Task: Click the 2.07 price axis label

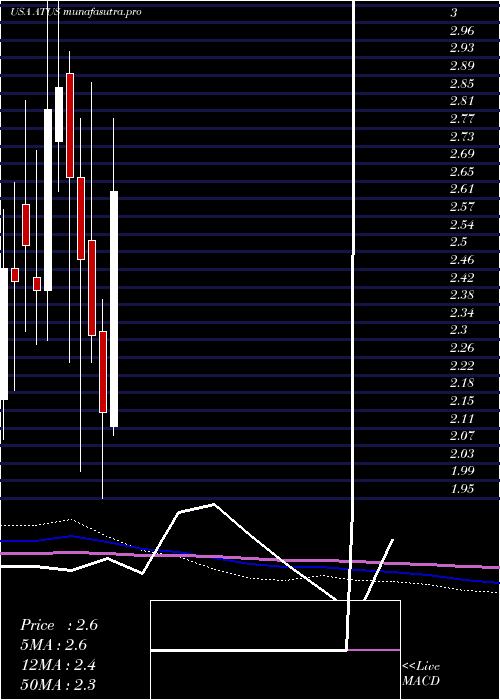Action: click(x=462, y=436)
